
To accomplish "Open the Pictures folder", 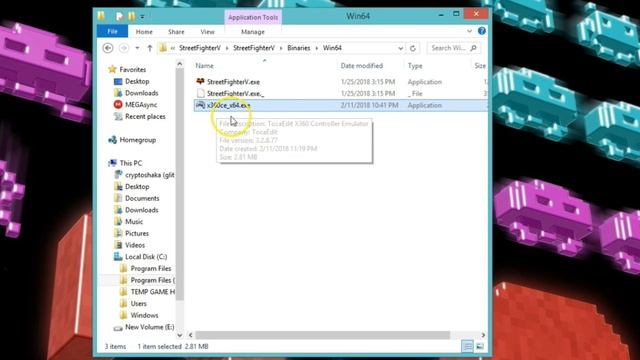I will point(137,233).
